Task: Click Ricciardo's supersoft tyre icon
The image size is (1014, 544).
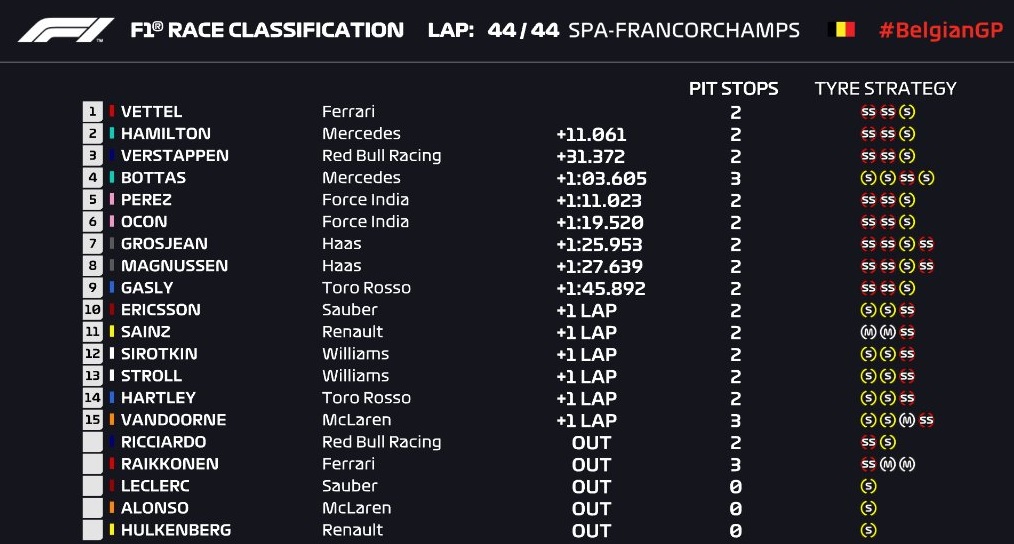Action: click(x=868, y=442)
